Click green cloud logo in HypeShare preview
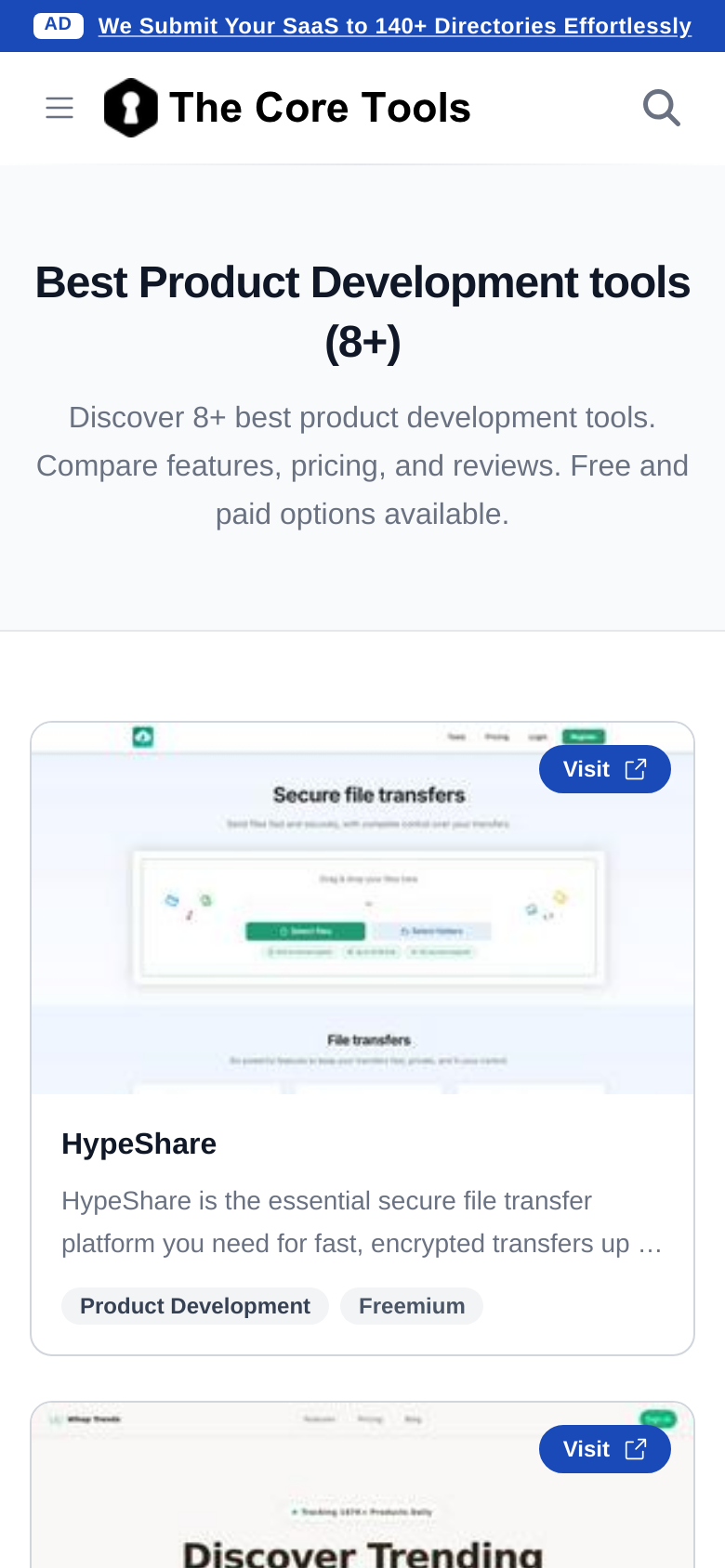The width and height of the screenshot is (725, 1568). [142, 737]
